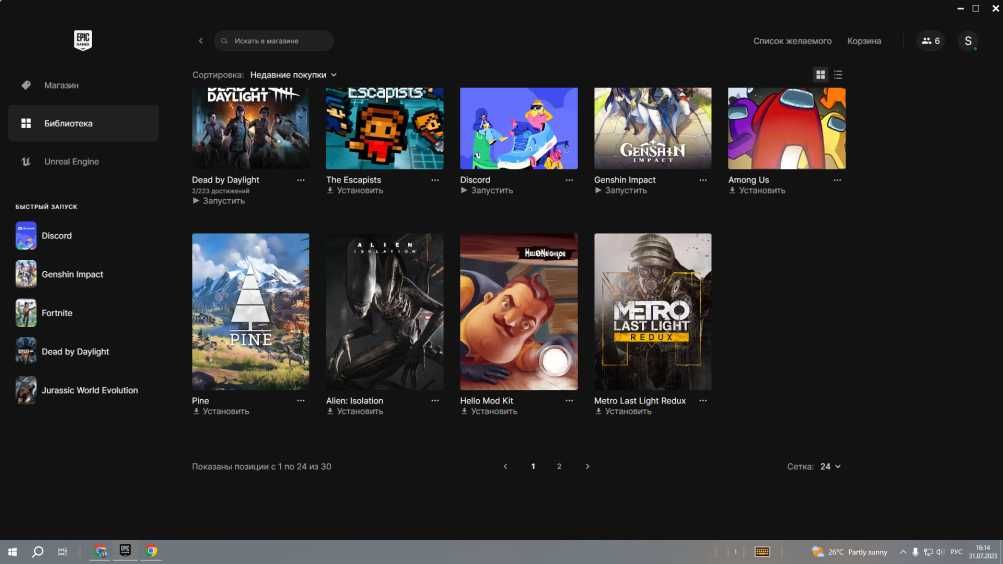Open options menu for Discord

(569, 180)
